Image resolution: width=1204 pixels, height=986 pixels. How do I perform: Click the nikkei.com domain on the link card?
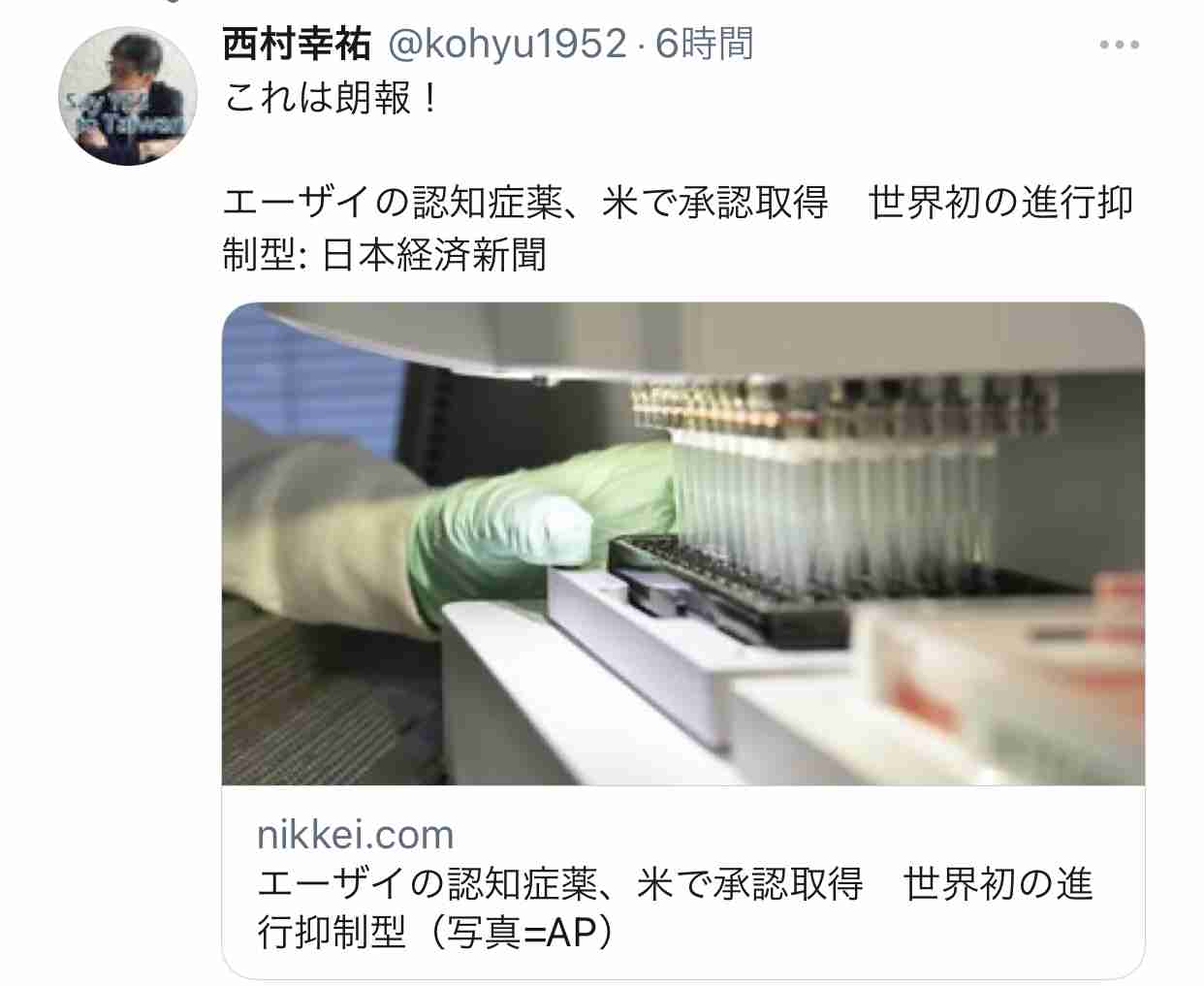(356, 835)
